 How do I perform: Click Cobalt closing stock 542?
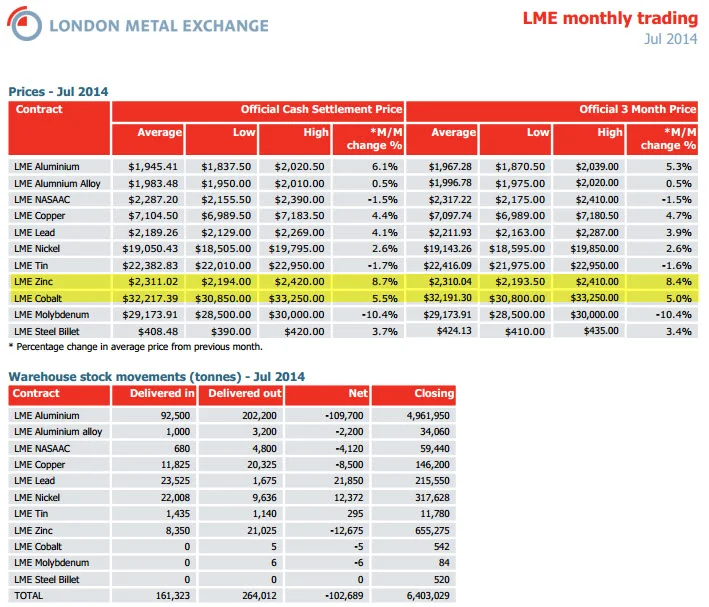[442, 547]
